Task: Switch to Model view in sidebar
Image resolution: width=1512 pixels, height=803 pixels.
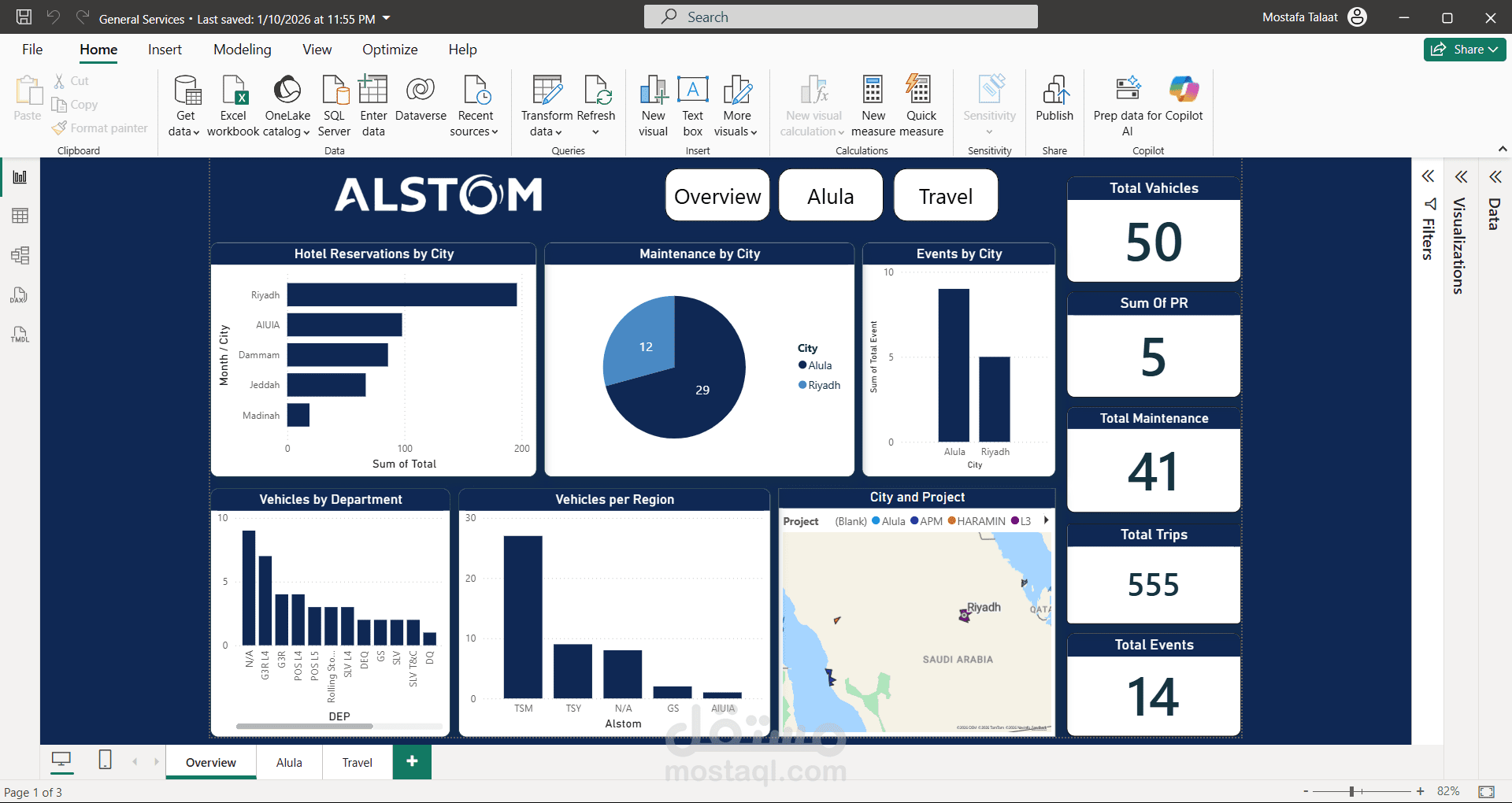Action: pyautogui.click(x=20, y=255)
